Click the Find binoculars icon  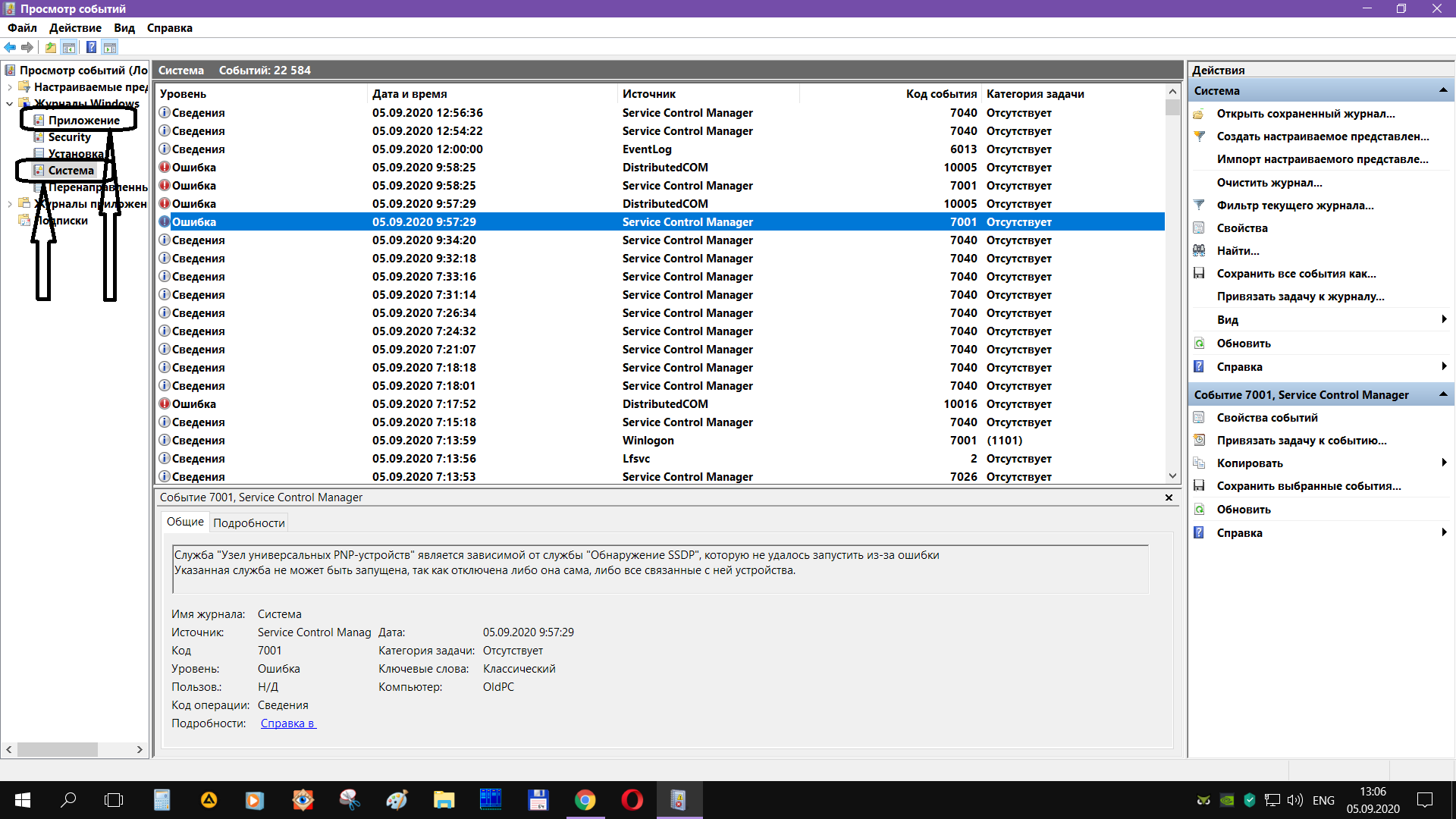pos(1199,250)
